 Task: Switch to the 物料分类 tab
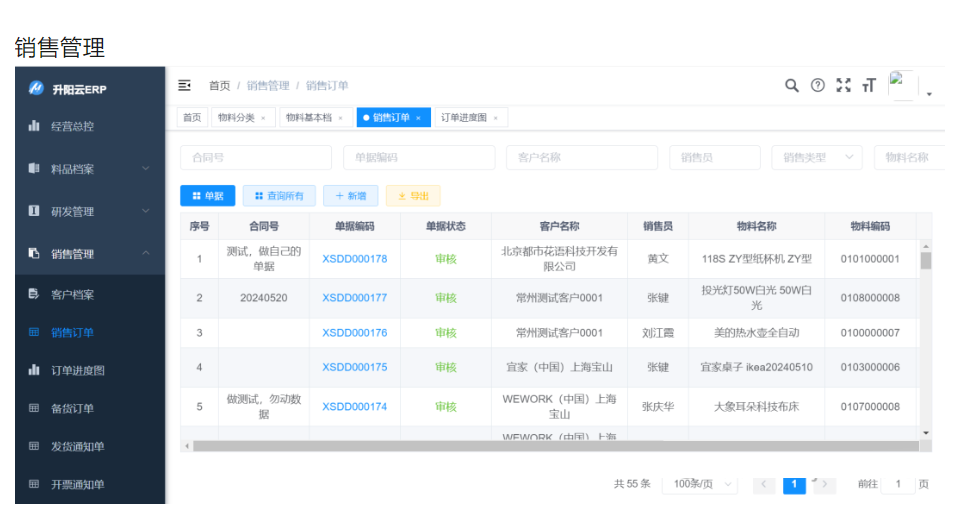(x=236, y=118)
